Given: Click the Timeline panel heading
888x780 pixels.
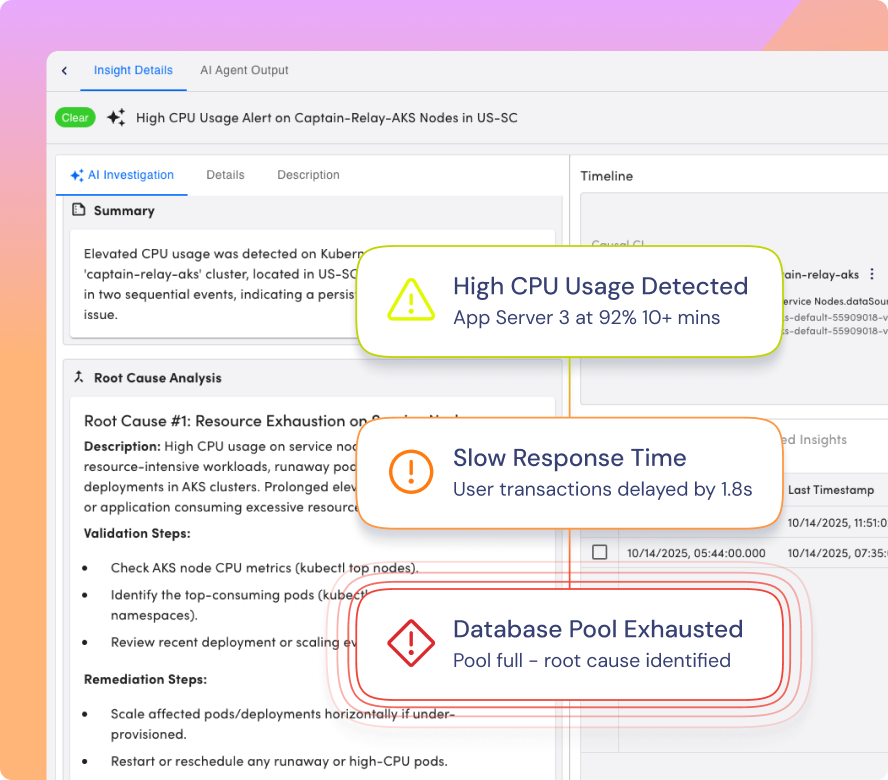Looking at the screenshot, I should click(x=606, y=176).
